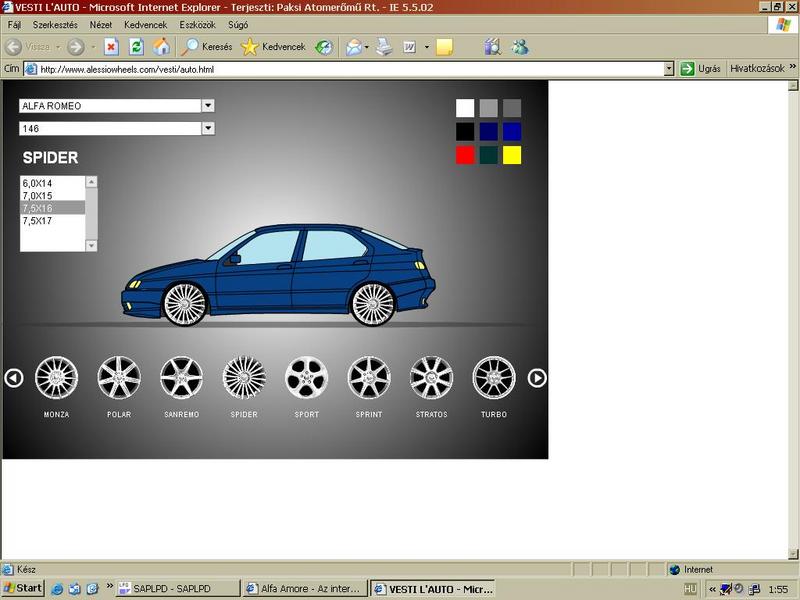Click the Print toolbar icon
800x600 pixels.
384,47
